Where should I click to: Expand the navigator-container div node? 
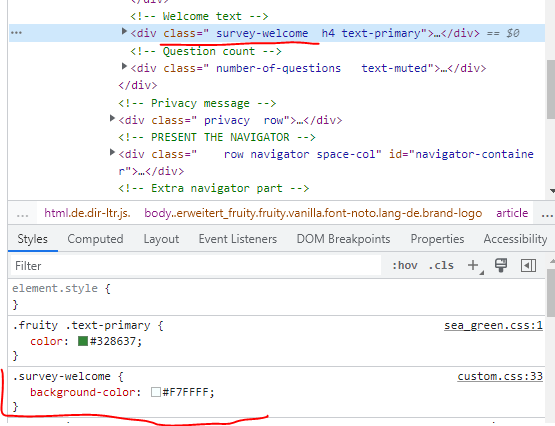pyautogui.click(x=112, y=152)
